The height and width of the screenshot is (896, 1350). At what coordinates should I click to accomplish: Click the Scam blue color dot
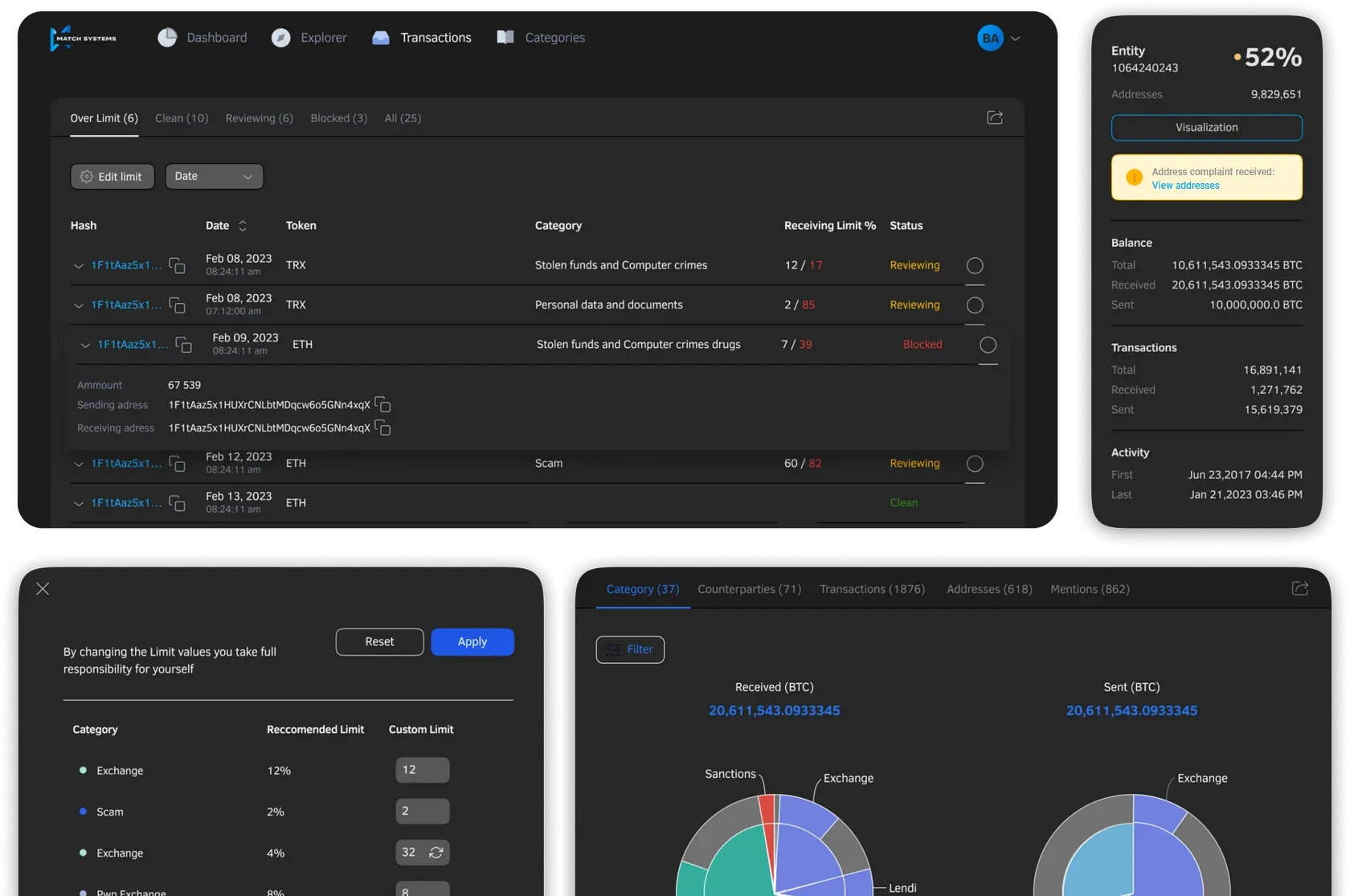pos(83,812)
